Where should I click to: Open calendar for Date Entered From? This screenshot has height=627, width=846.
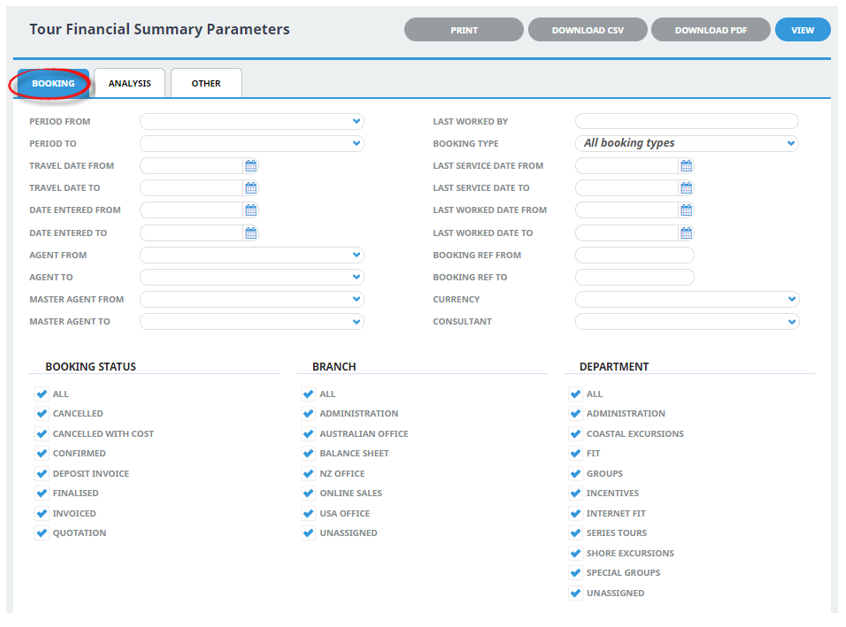point(251,210)
